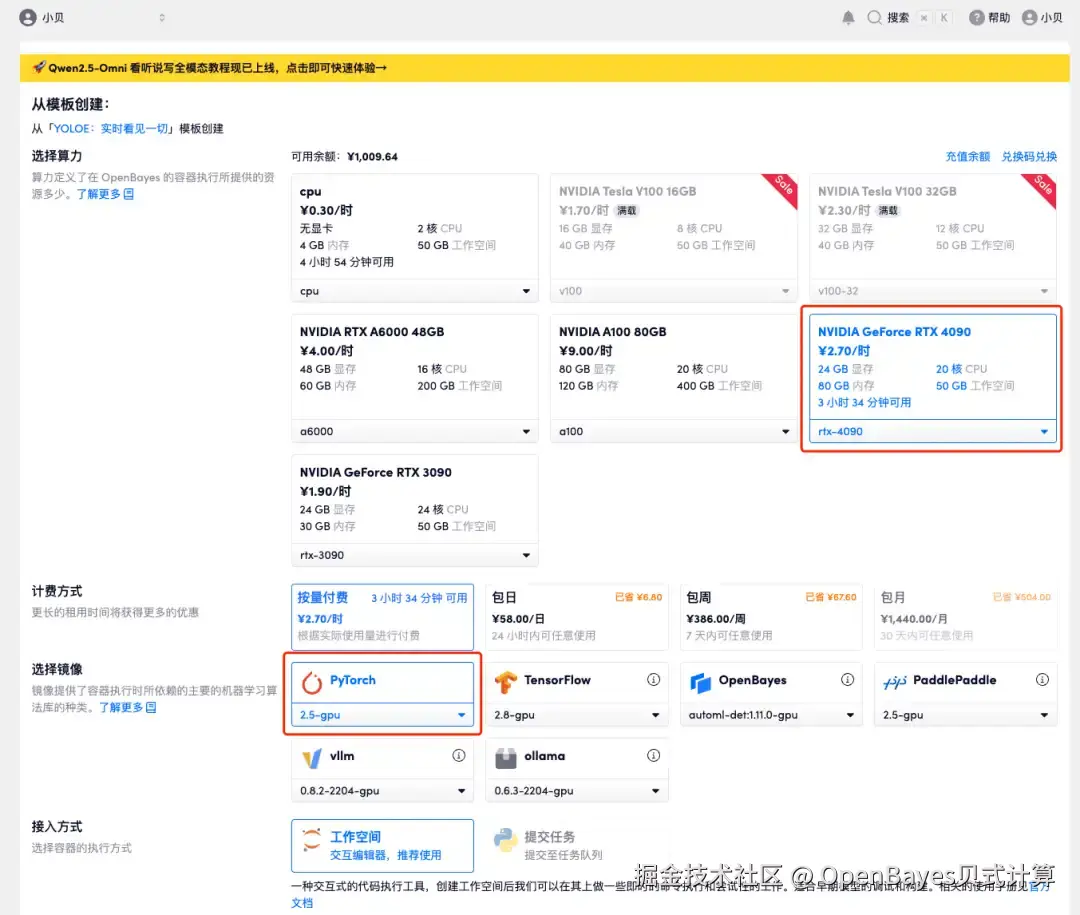Click the OpenBayes logo icon
The height and width of the screenshot is (915, 1080).
pos(700,682)
